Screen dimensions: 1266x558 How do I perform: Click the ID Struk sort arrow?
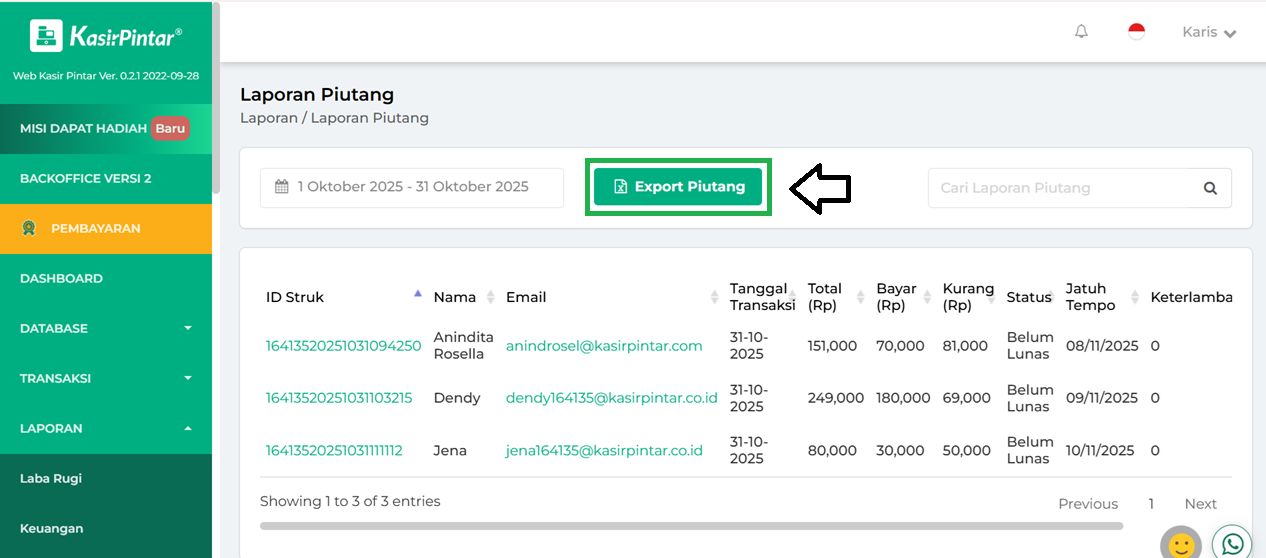point(418,294)
